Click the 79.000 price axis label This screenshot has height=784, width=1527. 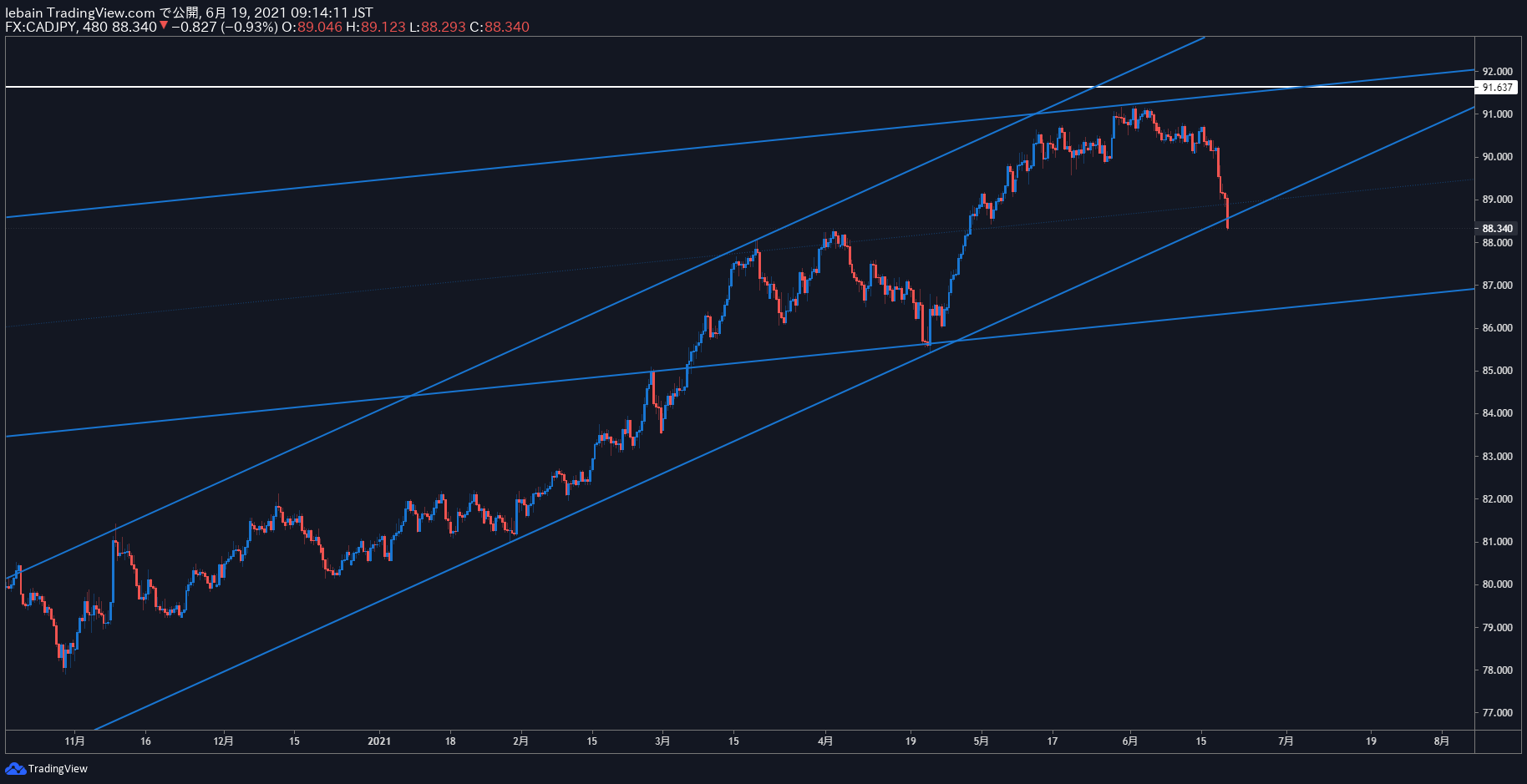point(1497,628)
